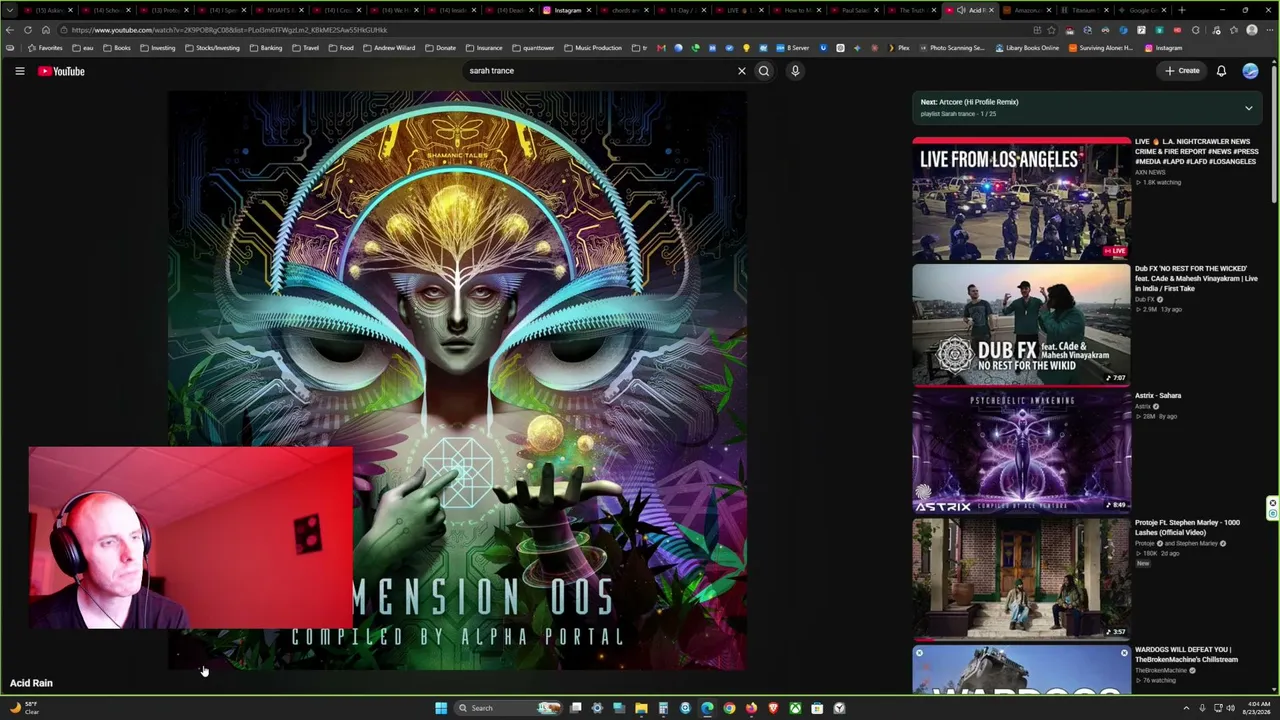Viewport: 1280px width, 720px height.
Task: Expand the 'Next: Arcore' playlist panel
Action: point(1248,108)
